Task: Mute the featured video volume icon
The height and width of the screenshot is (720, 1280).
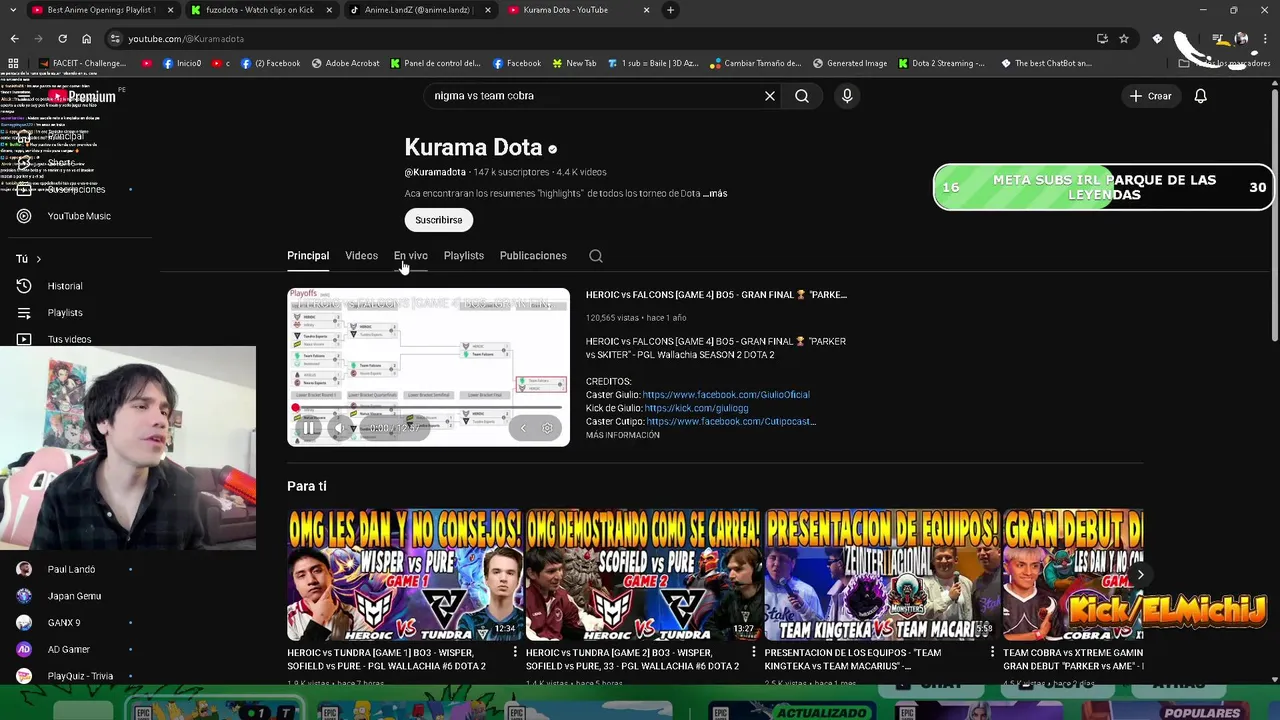Action: coord(339,428)
